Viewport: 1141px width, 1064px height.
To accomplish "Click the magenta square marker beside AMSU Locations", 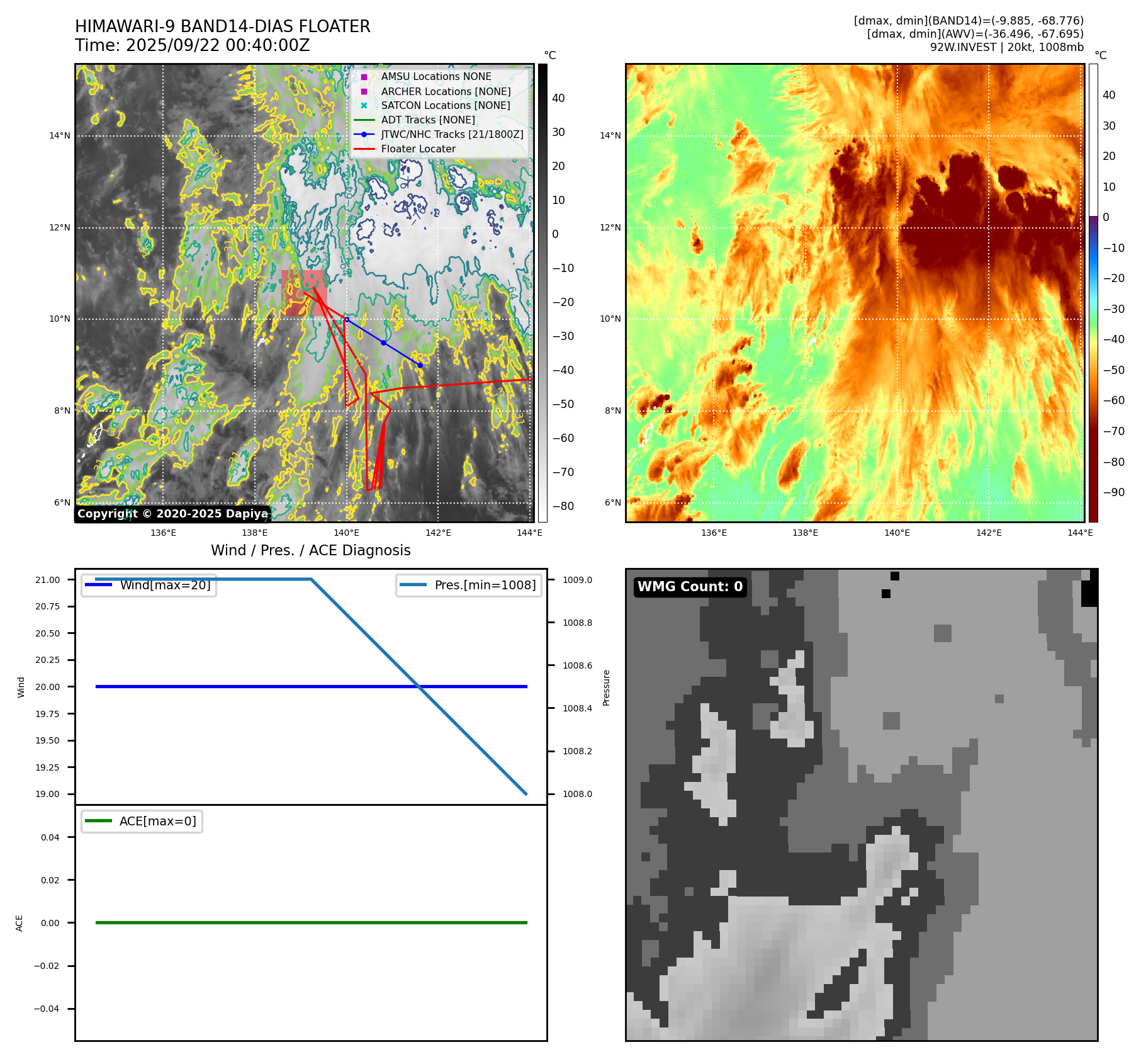I will (x=364, y=77).
